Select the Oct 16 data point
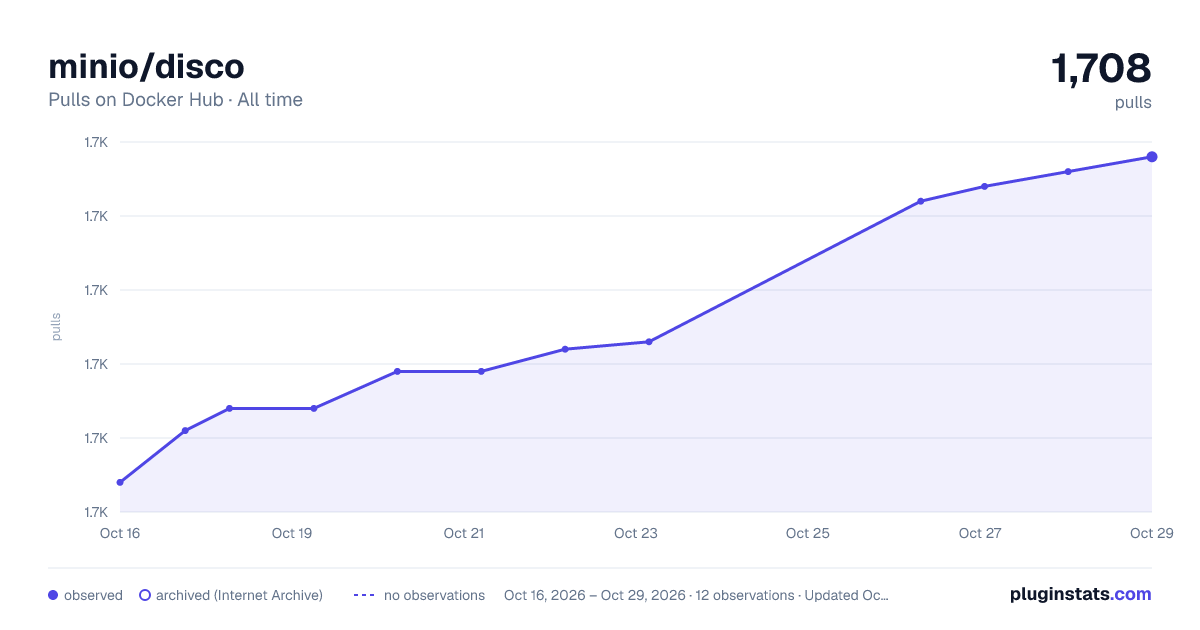 click(x=120, y=482)
